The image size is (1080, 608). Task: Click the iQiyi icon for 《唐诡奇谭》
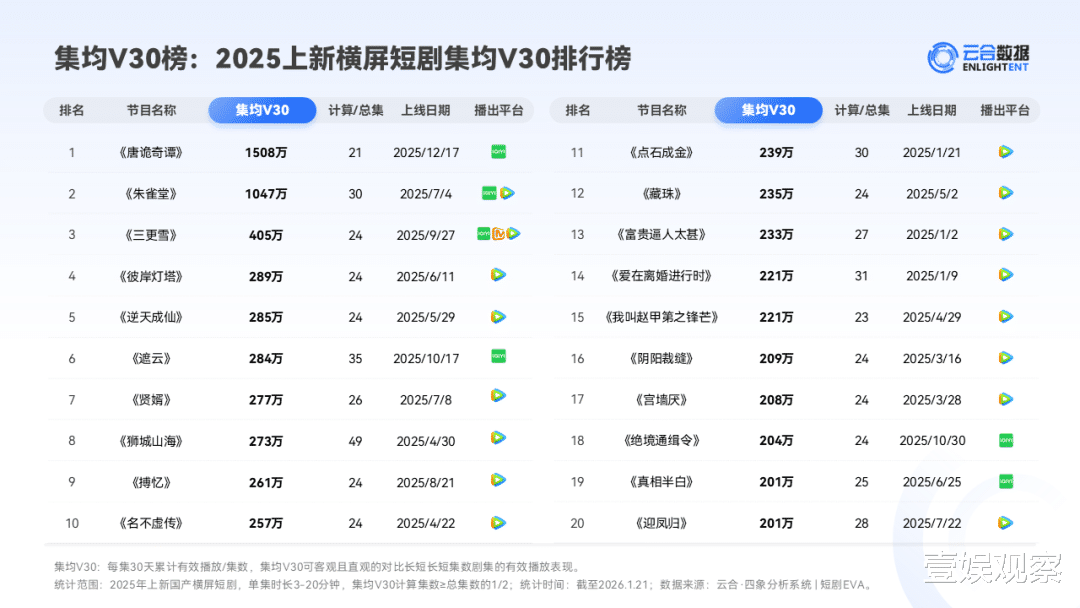[x=499, y=151]
